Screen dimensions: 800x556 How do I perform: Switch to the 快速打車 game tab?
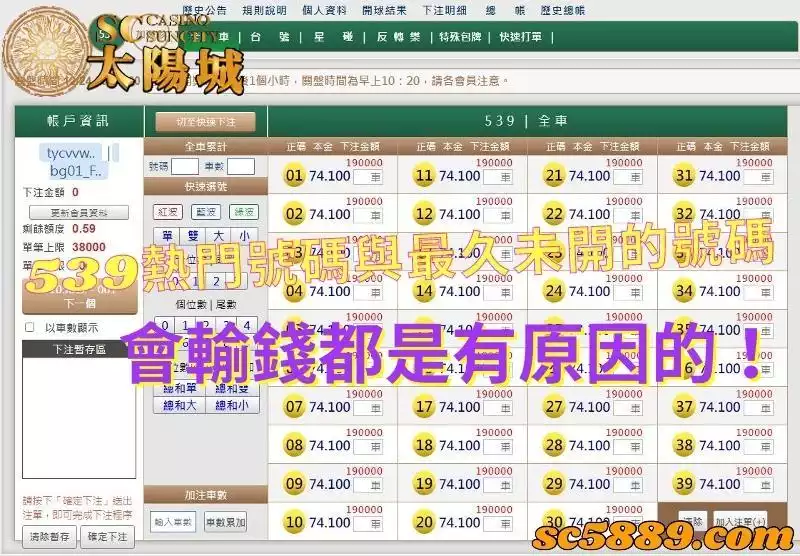(521, 37)
